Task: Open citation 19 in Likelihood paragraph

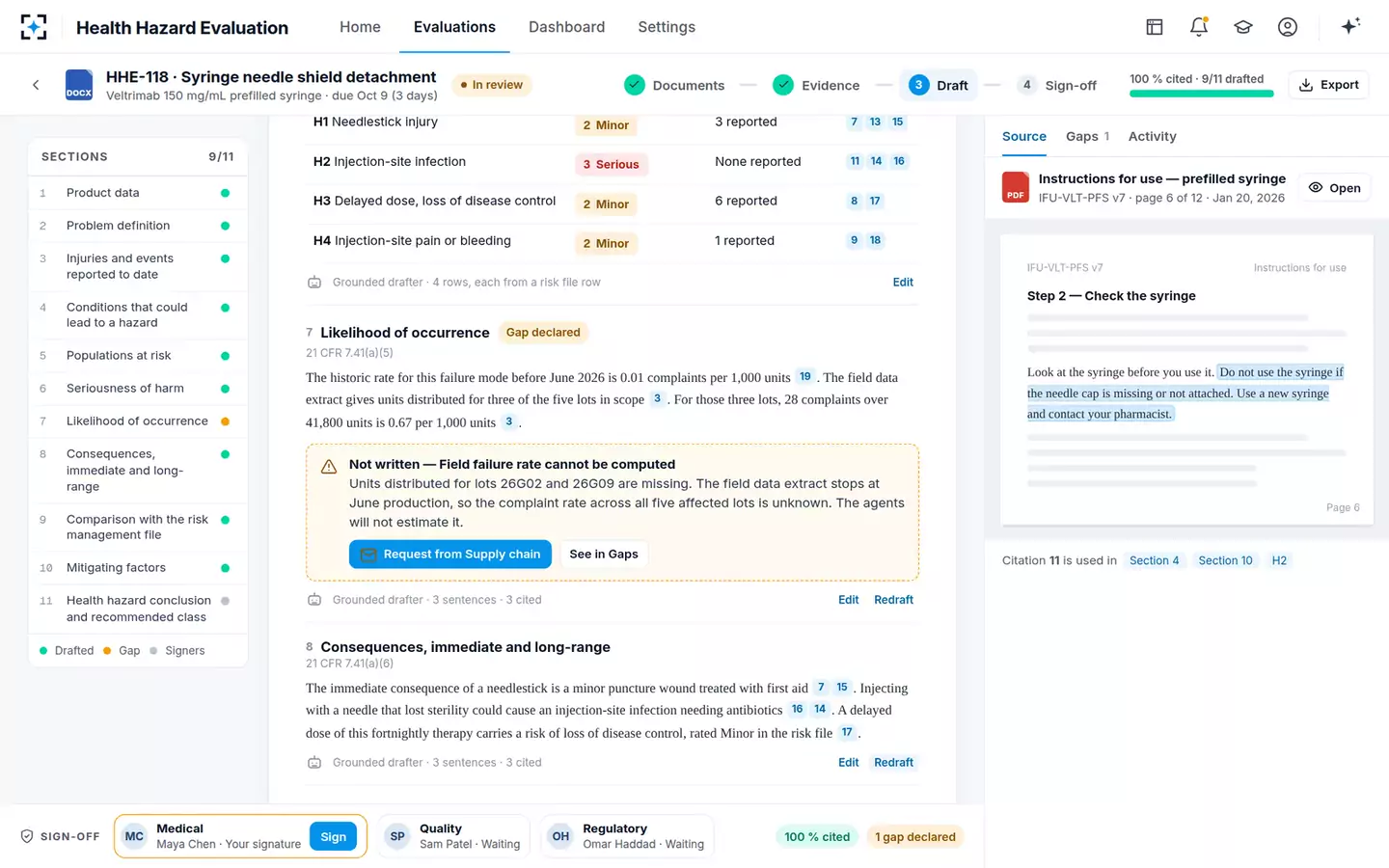Action: 804,377
